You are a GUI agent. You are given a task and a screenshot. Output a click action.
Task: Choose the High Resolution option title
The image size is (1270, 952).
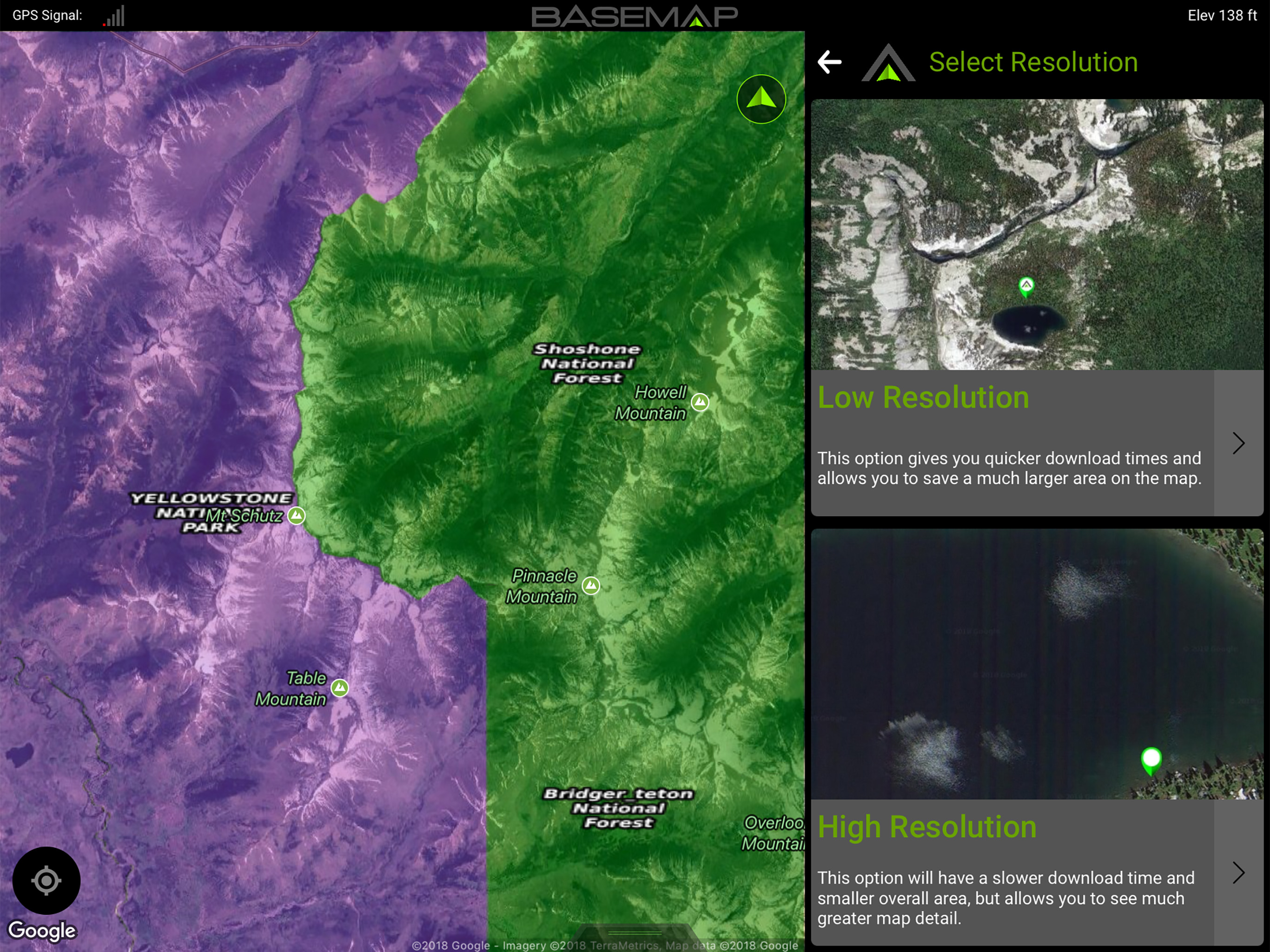(x=927, y=827)
